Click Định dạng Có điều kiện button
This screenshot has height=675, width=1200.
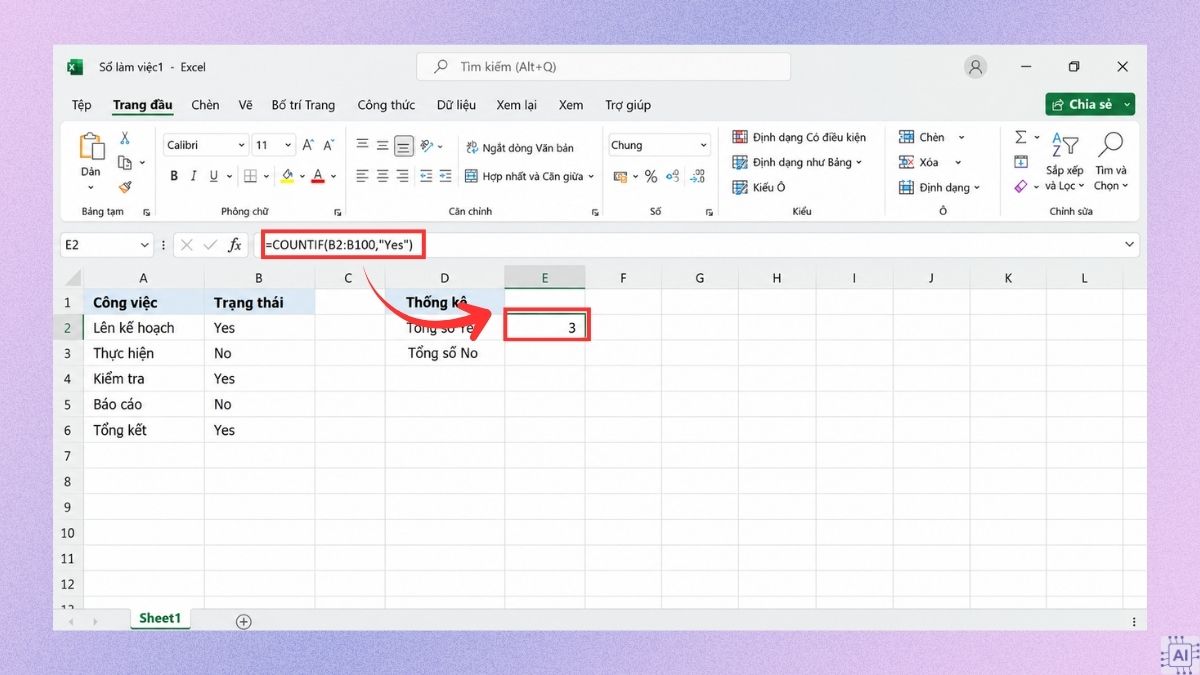[x=799, y=137]
